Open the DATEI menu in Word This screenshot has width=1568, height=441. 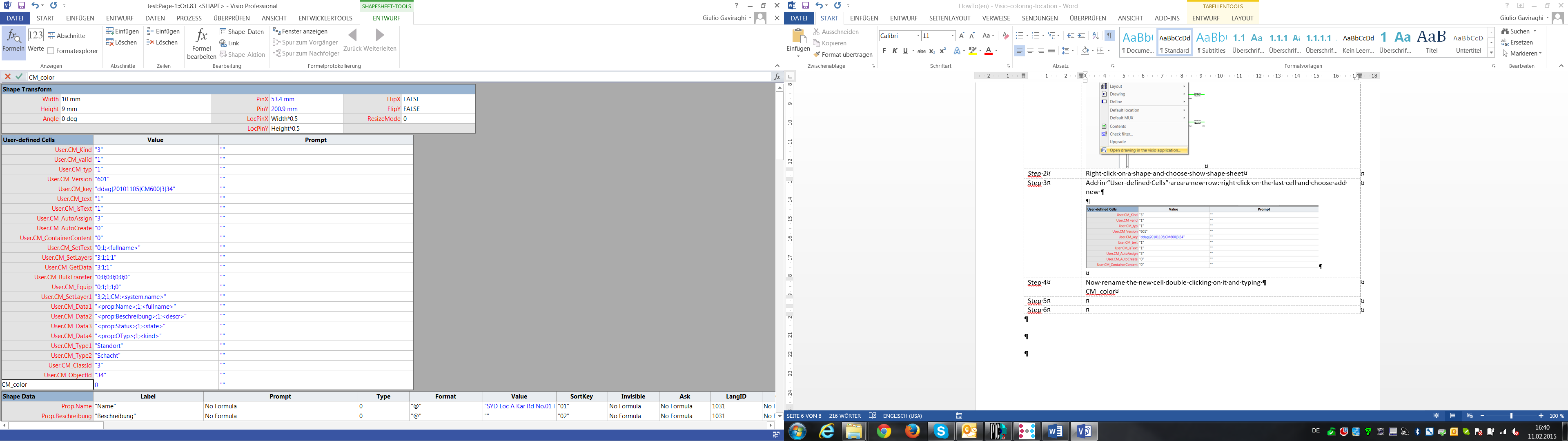coord(799,18)
